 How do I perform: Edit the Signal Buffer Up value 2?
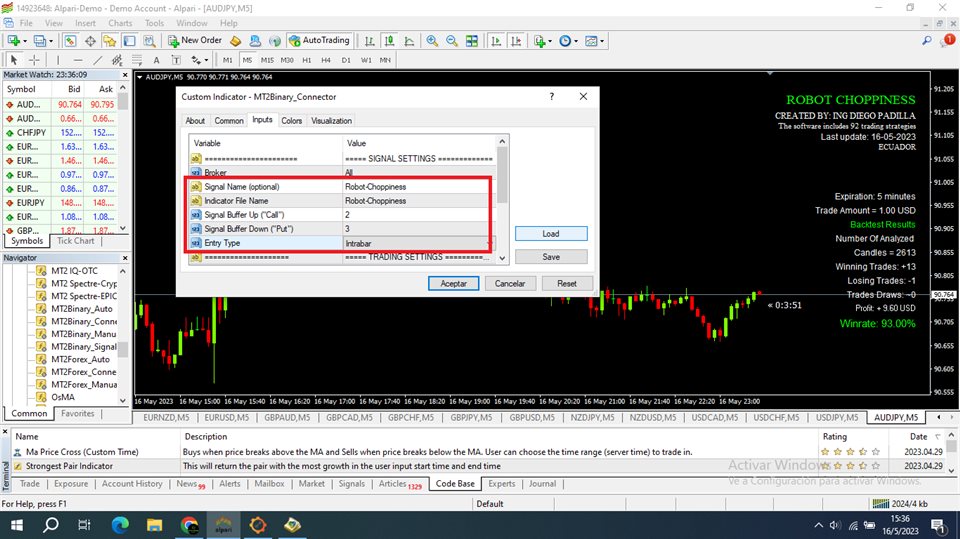point(418,214)
